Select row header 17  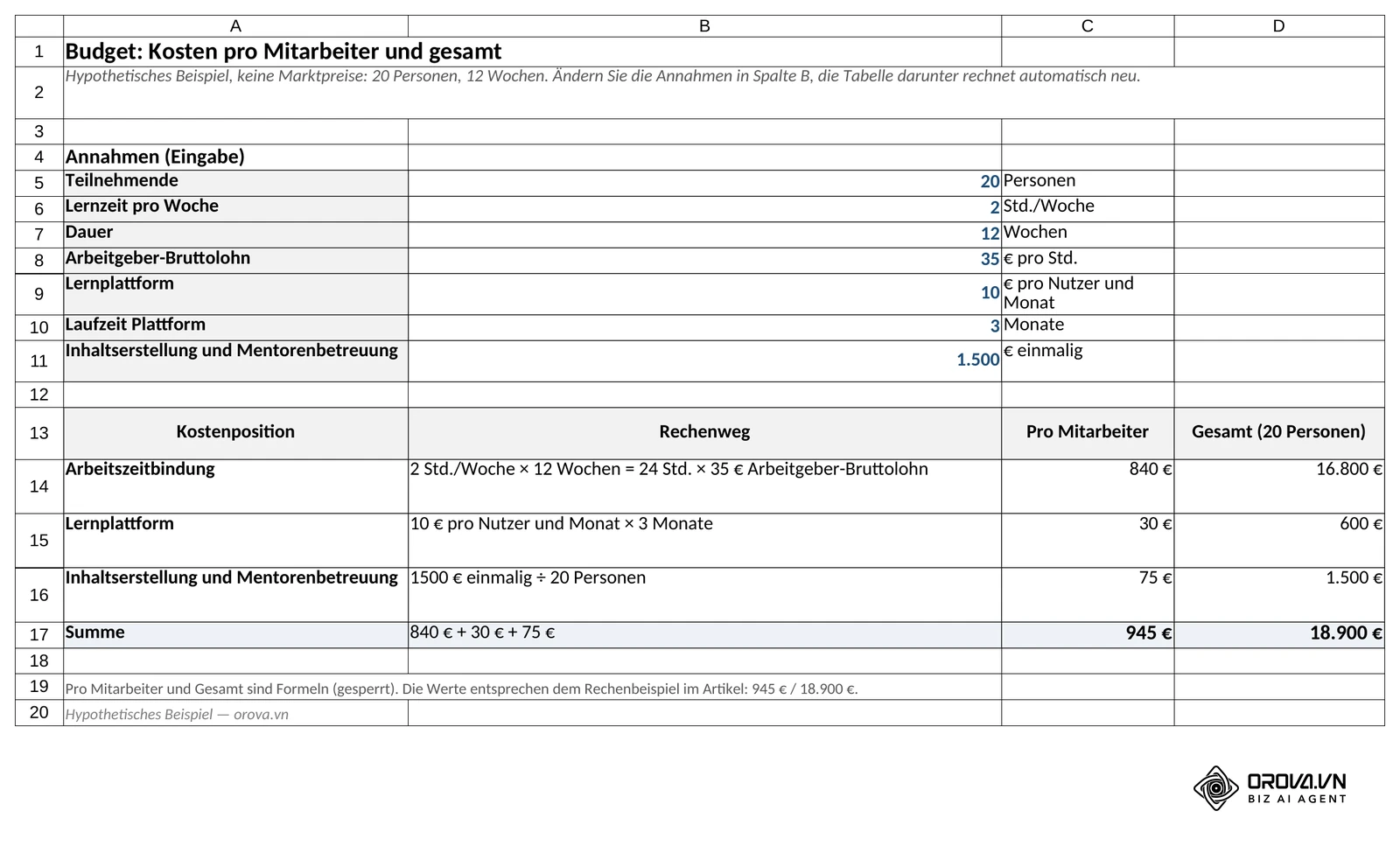39,634
